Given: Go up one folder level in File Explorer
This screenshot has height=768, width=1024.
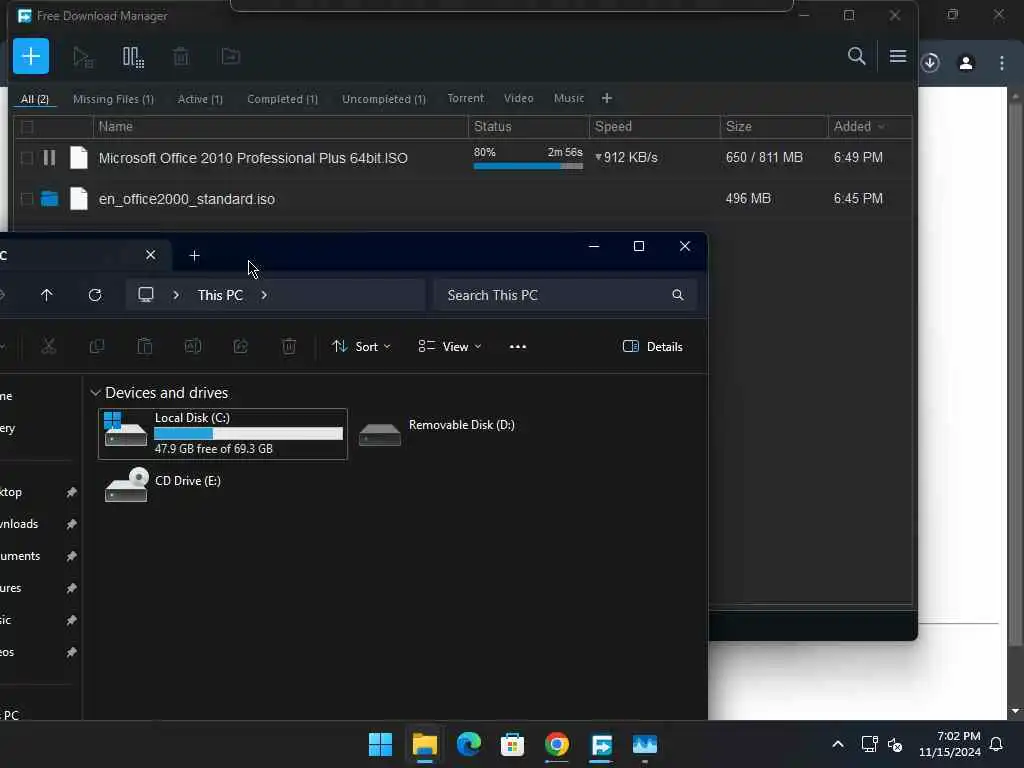Looking at the screenshot, I should tap(46, 295).
